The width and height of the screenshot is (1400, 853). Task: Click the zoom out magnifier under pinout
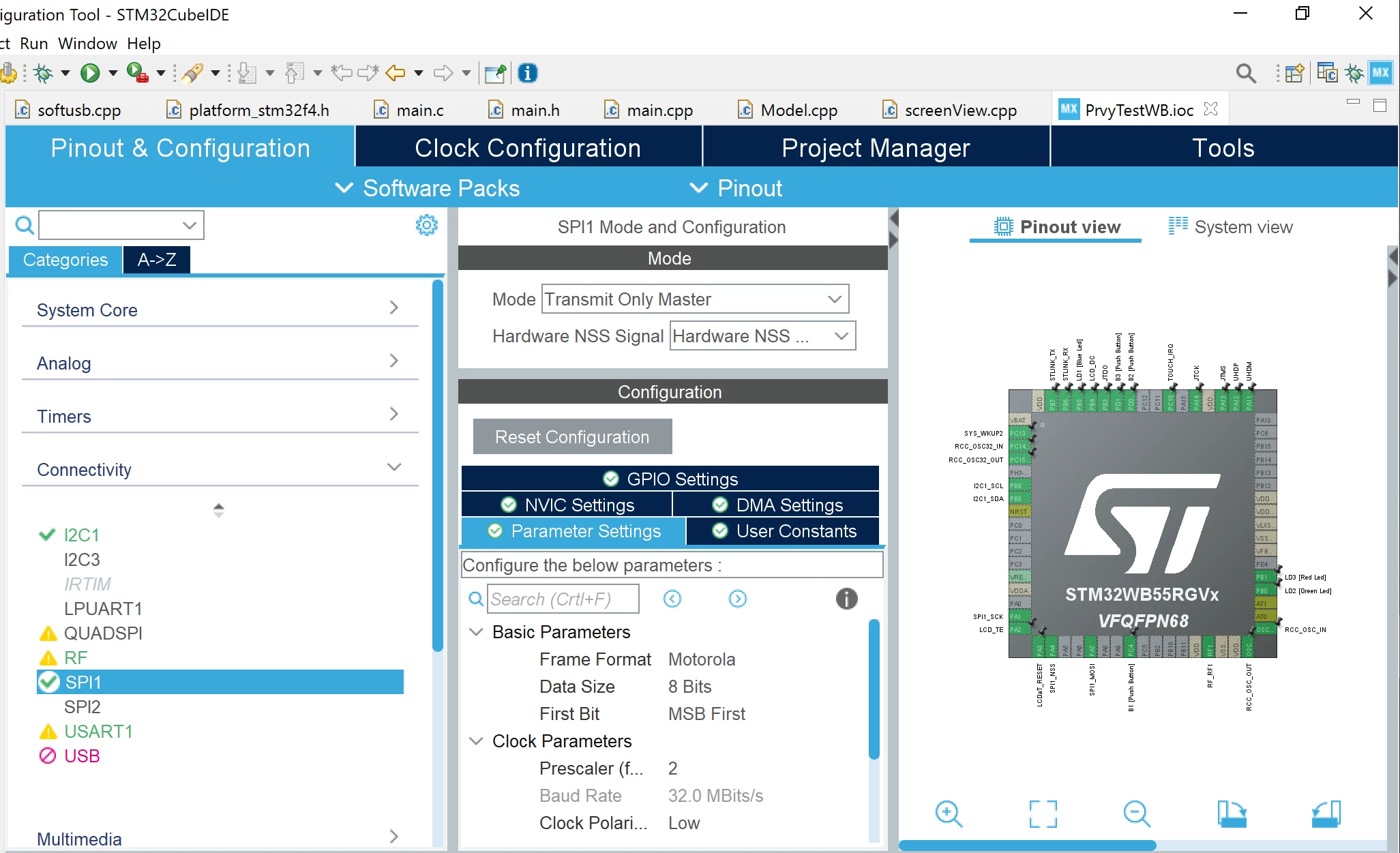click(x=1137, y=813)
